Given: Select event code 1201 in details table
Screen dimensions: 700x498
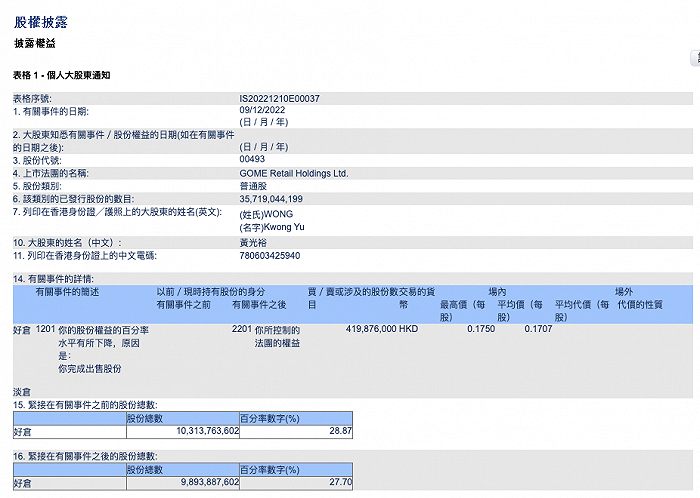Looking at the screenshot, I should click(x=45, y=329).
